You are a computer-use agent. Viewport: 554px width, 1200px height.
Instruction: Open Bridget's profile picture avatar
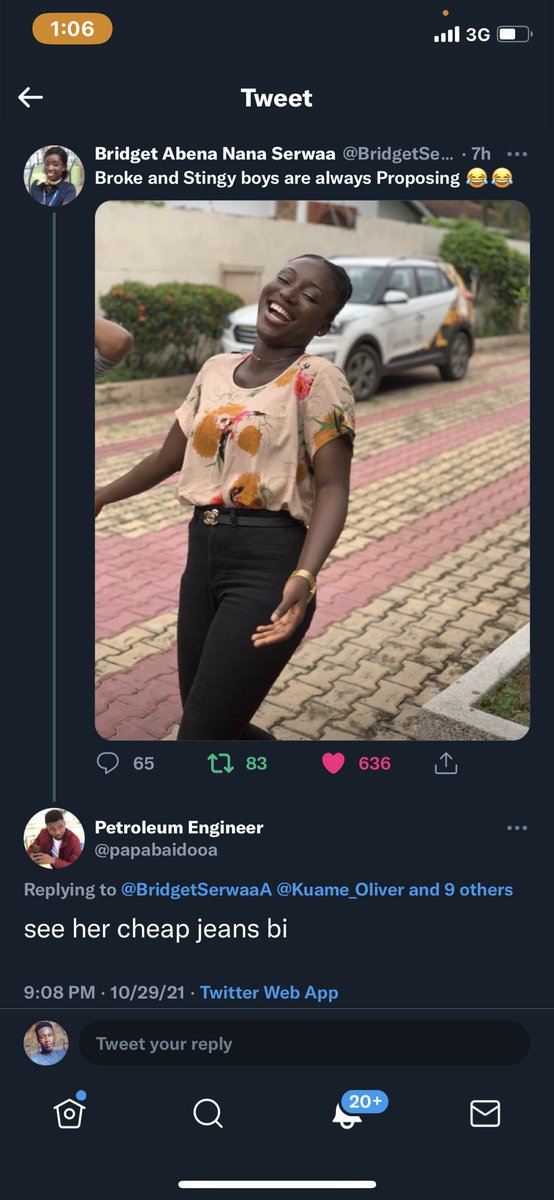[53, 175]
